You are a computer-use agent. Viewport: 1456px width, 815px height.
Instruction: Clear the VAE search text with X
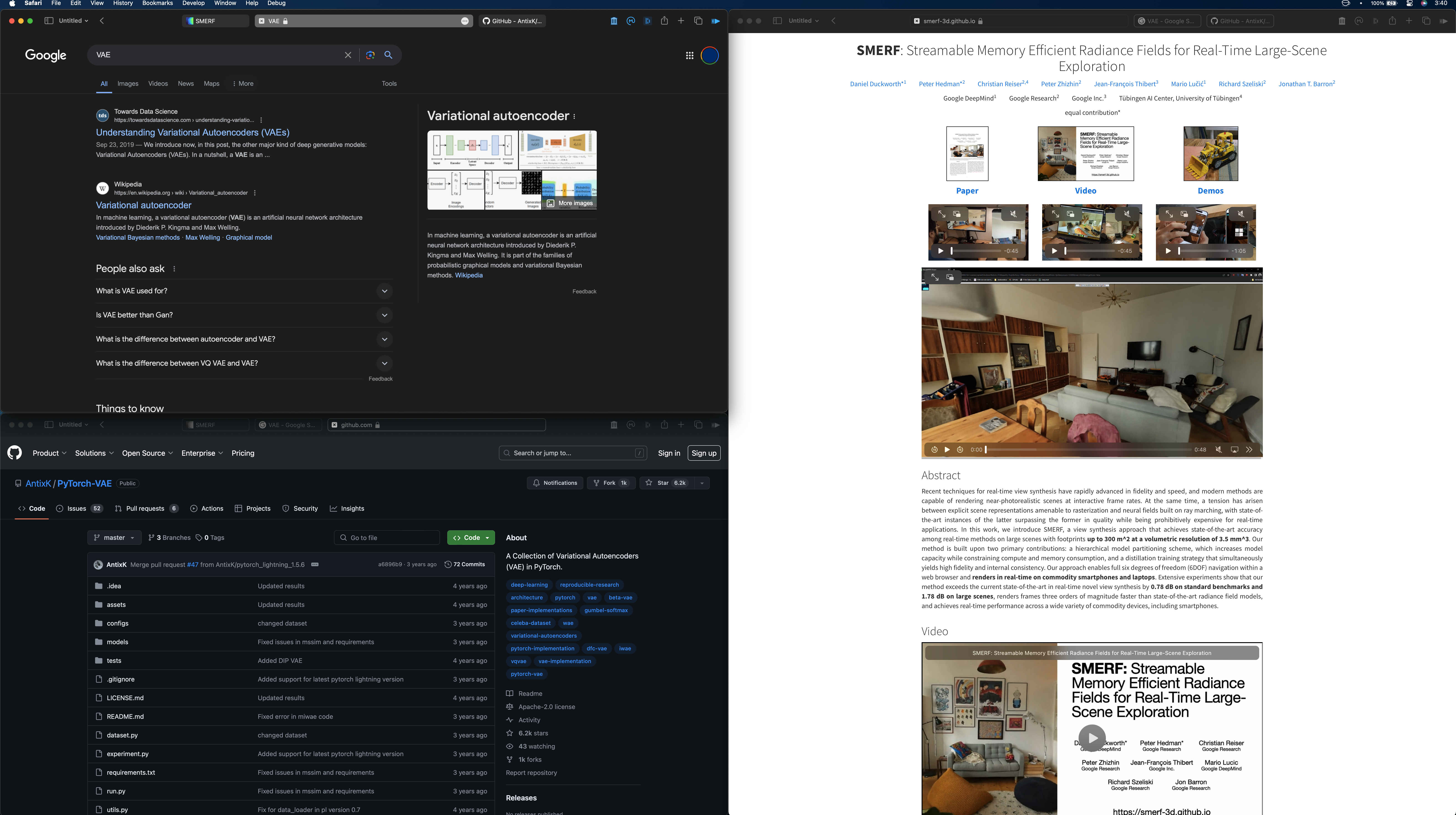[x=348, y=55]
